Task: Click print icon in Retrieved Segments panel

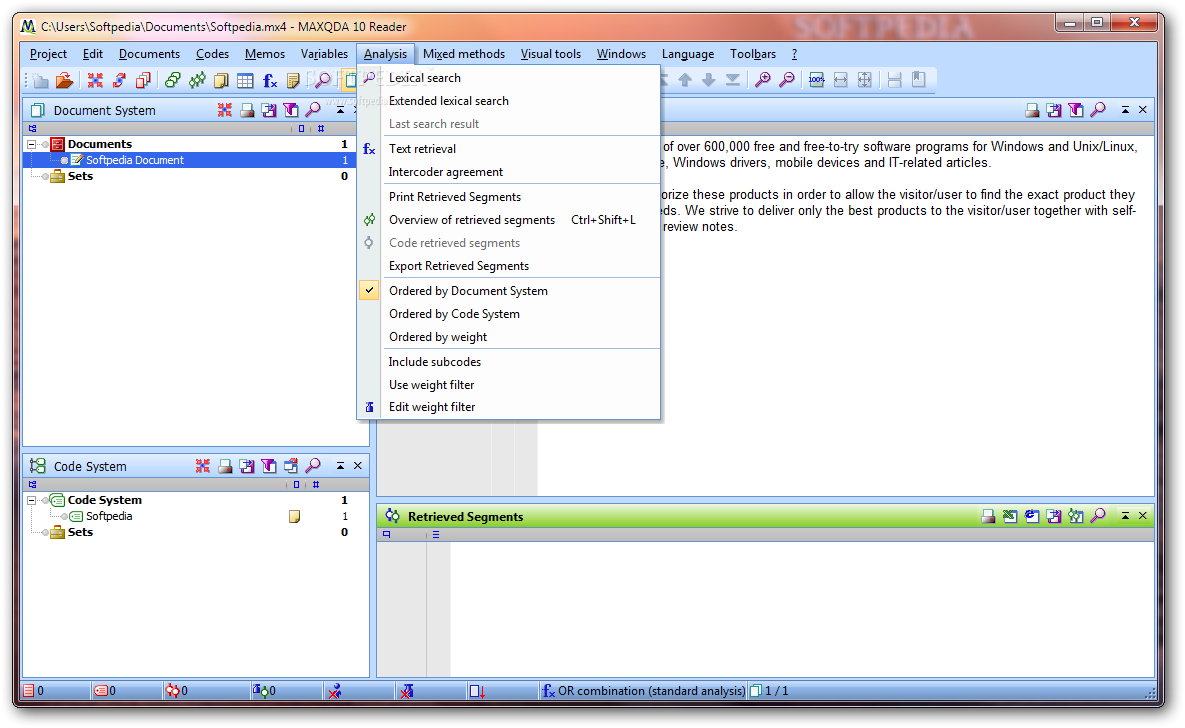Action: click(x=988, y=516)
